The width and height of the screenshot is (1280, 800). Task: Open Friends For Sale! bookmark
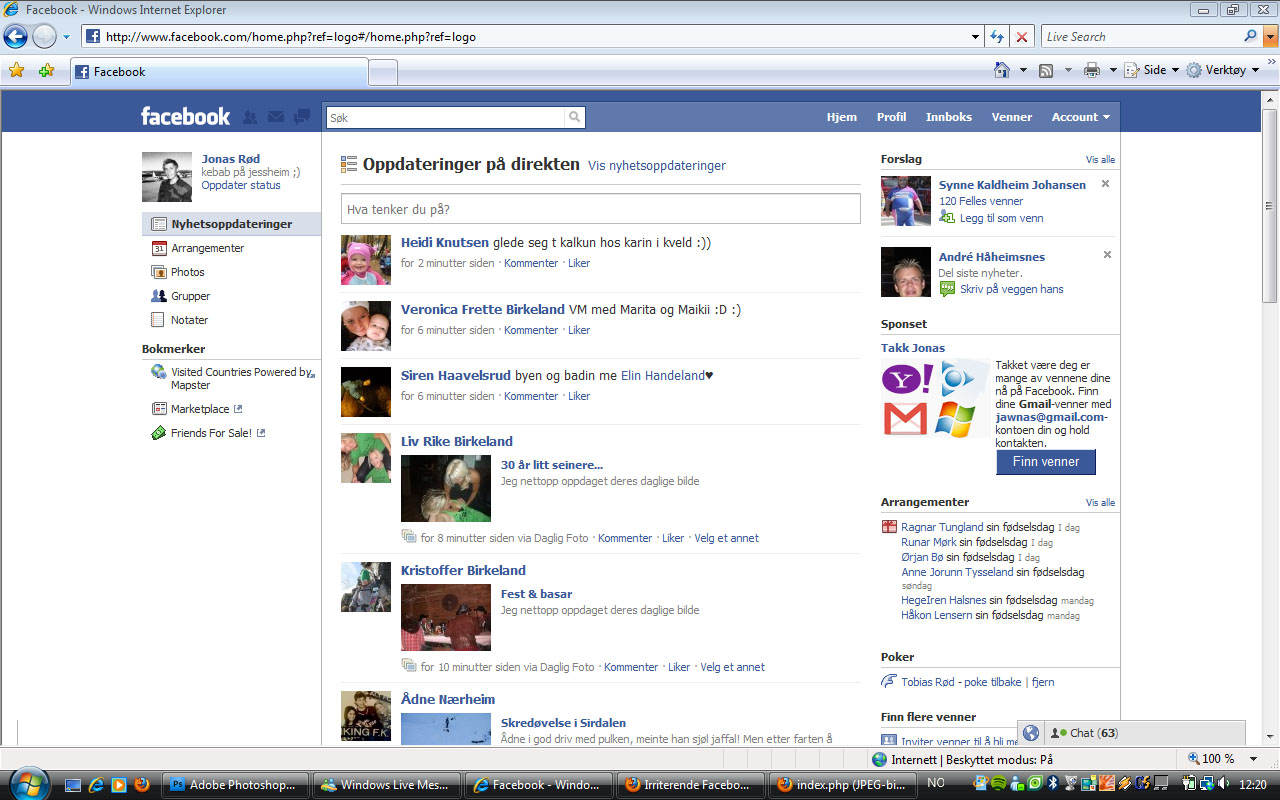pyautogui.click(x=208, y=433)
